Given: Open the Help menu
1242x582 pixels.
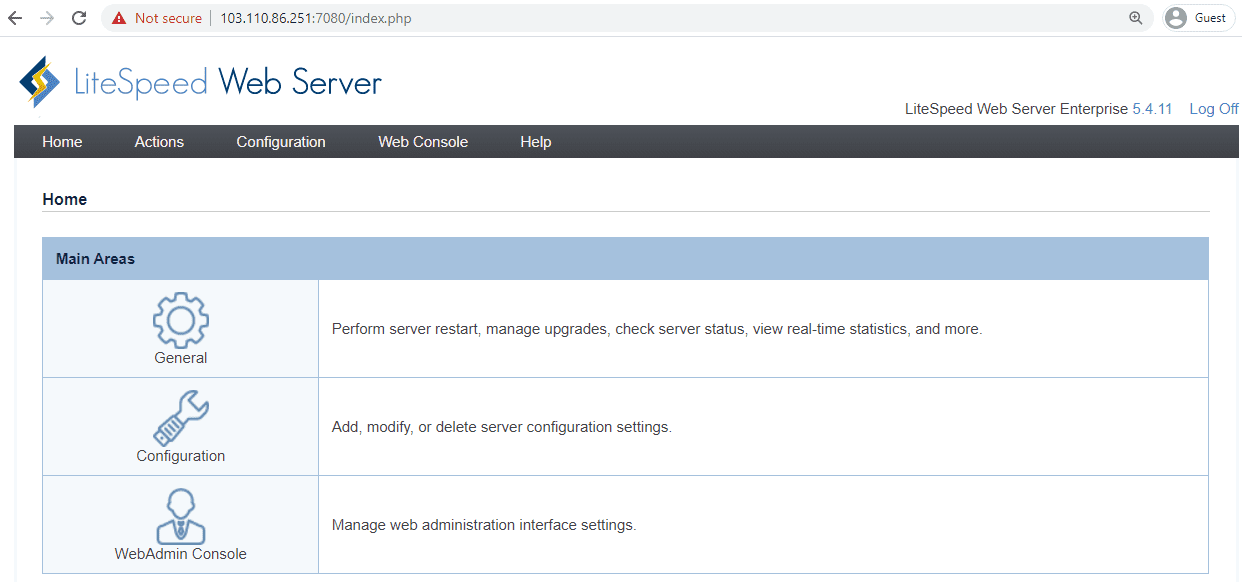Looking at the screenshot, I should pos(536,141).
